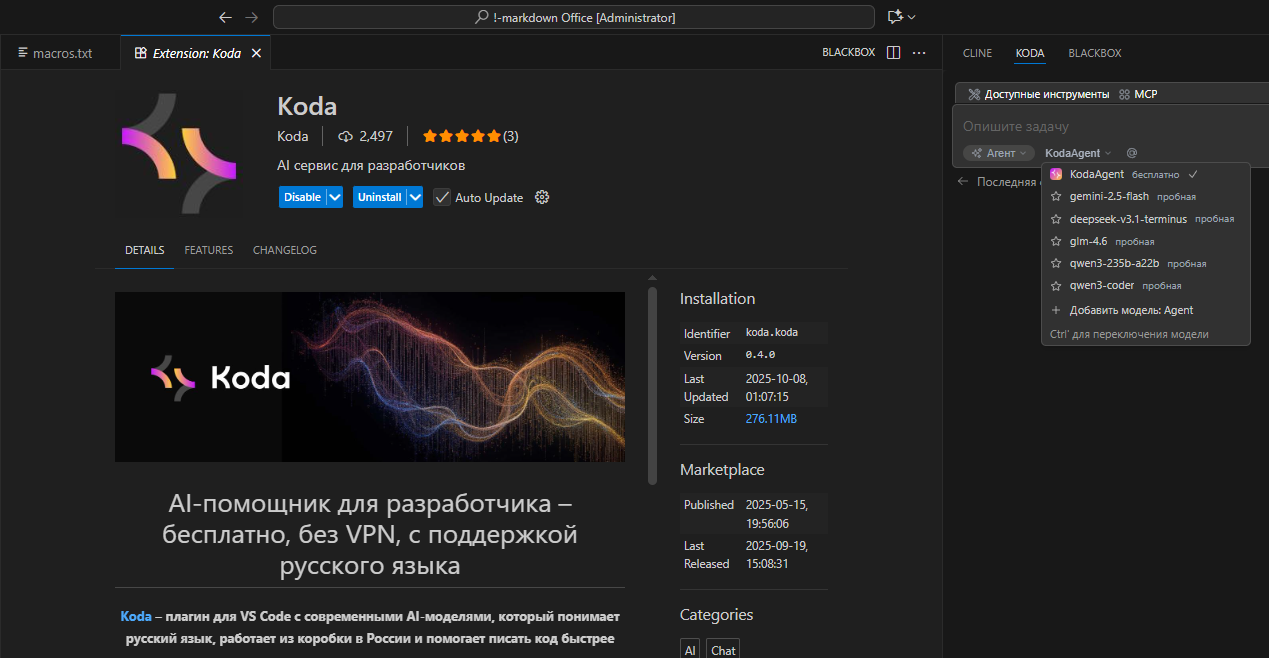1269x658 pixels.
Task: Choose the qwen3-235b-a22b model
Action: (x=1146, y=263)
